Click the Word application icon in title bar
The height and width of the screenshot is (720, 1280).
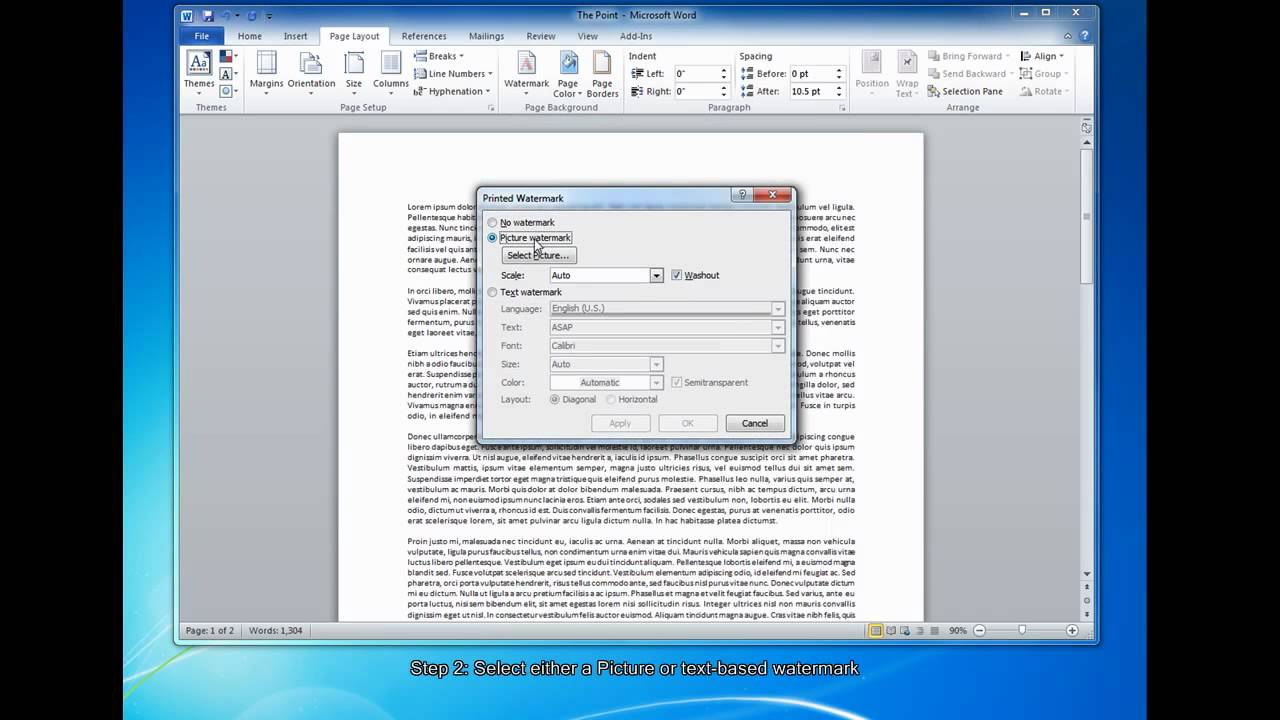pyautogui.click(x=187, y=16)
